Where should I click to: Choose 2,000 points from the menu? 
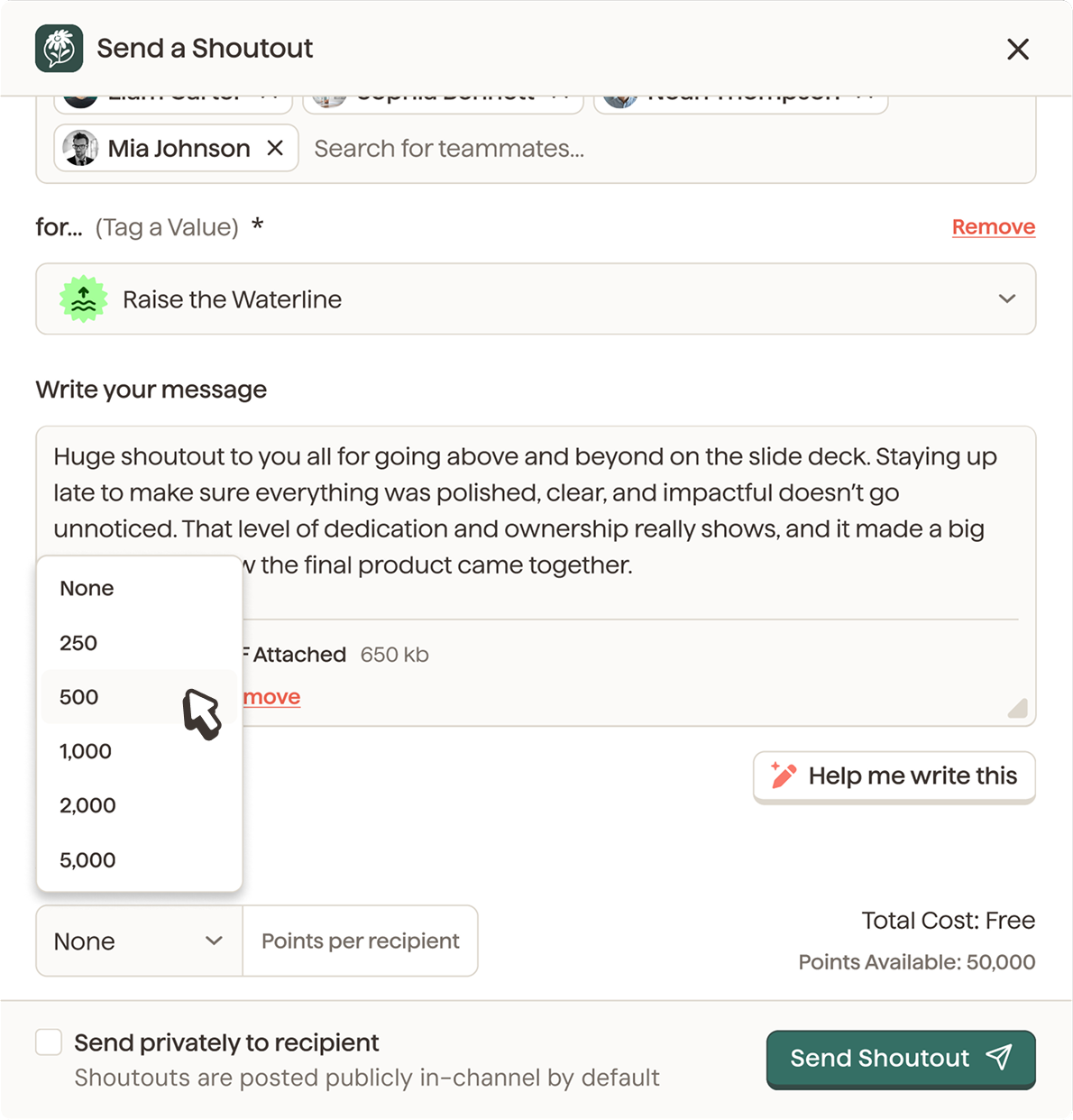(x=87, y=805)
